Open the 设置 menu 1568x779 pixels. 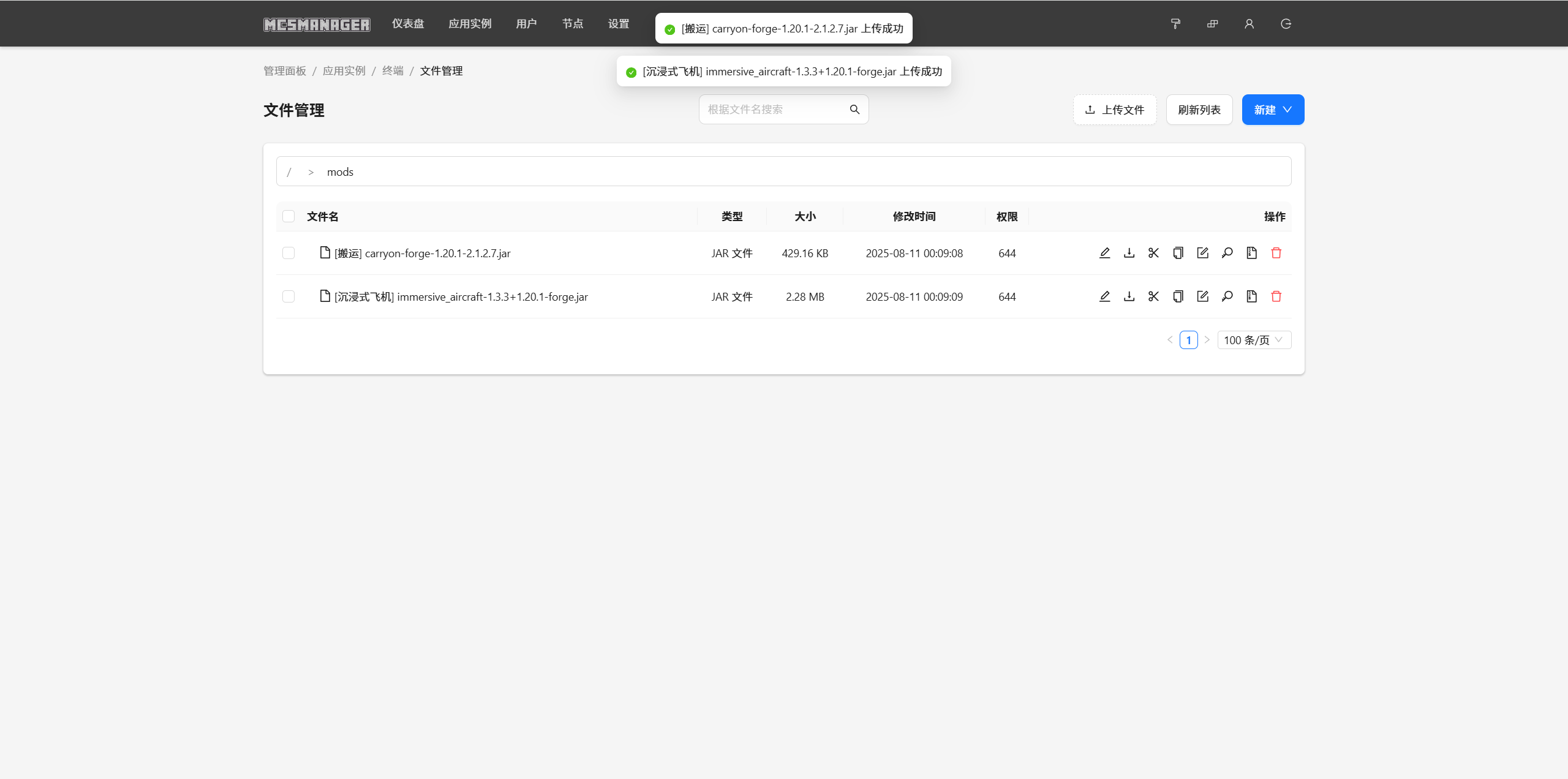tap(619, 24)
